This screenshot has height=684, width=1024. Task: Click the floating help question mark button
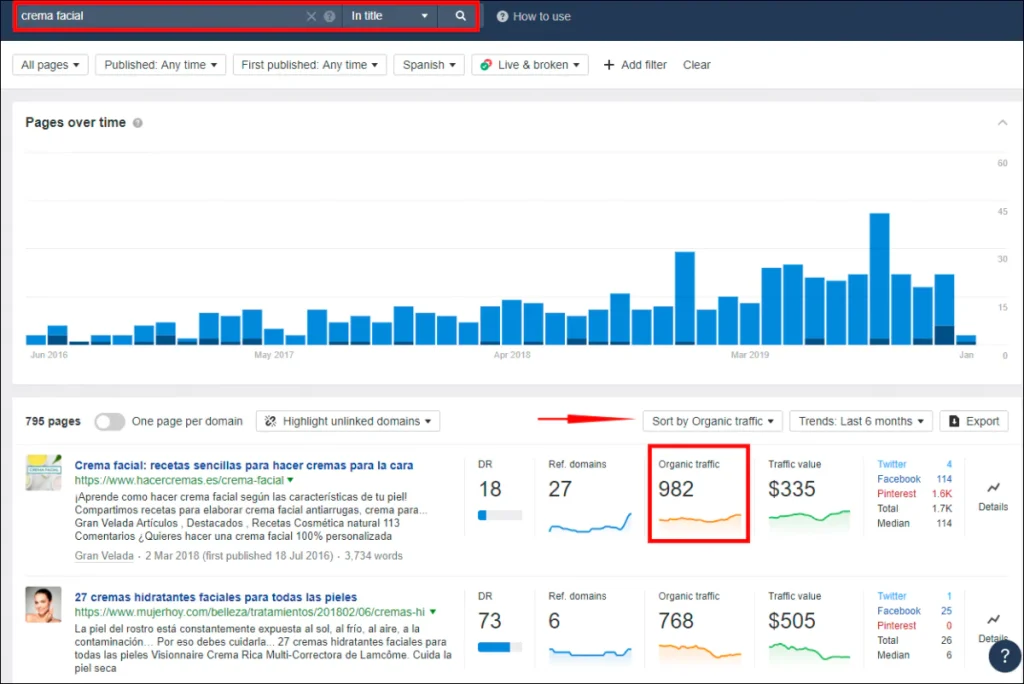click(x=1004, y=656)
